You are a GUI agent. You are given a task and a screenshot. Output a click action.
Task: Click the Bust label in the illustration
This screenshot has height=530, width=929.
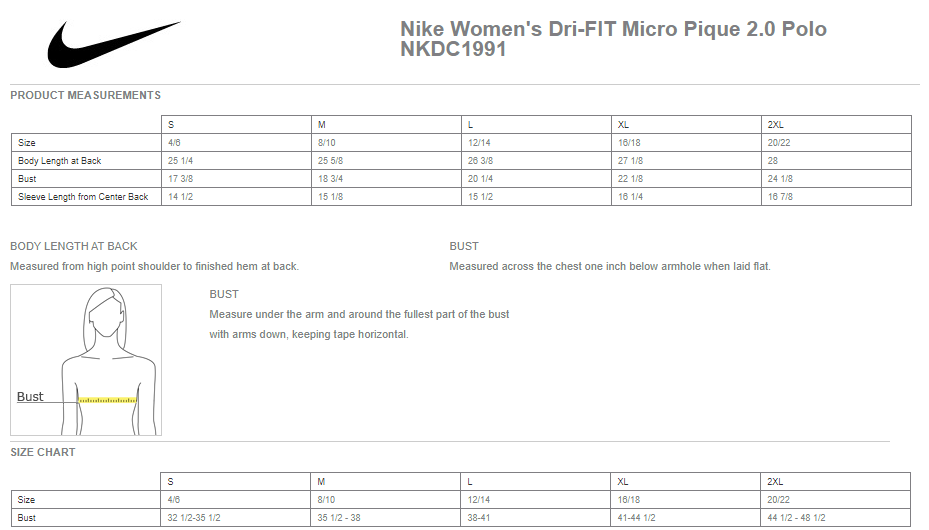(30, 396)
